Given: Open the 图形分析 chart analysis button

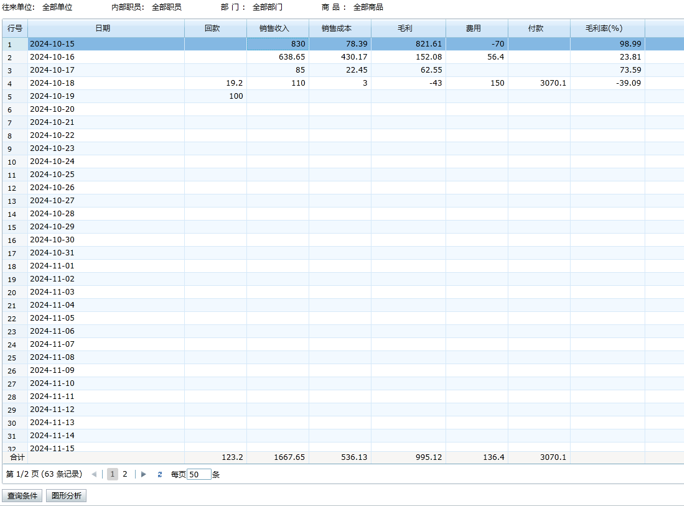Looking at the screenshot, I should coord(67,496).
